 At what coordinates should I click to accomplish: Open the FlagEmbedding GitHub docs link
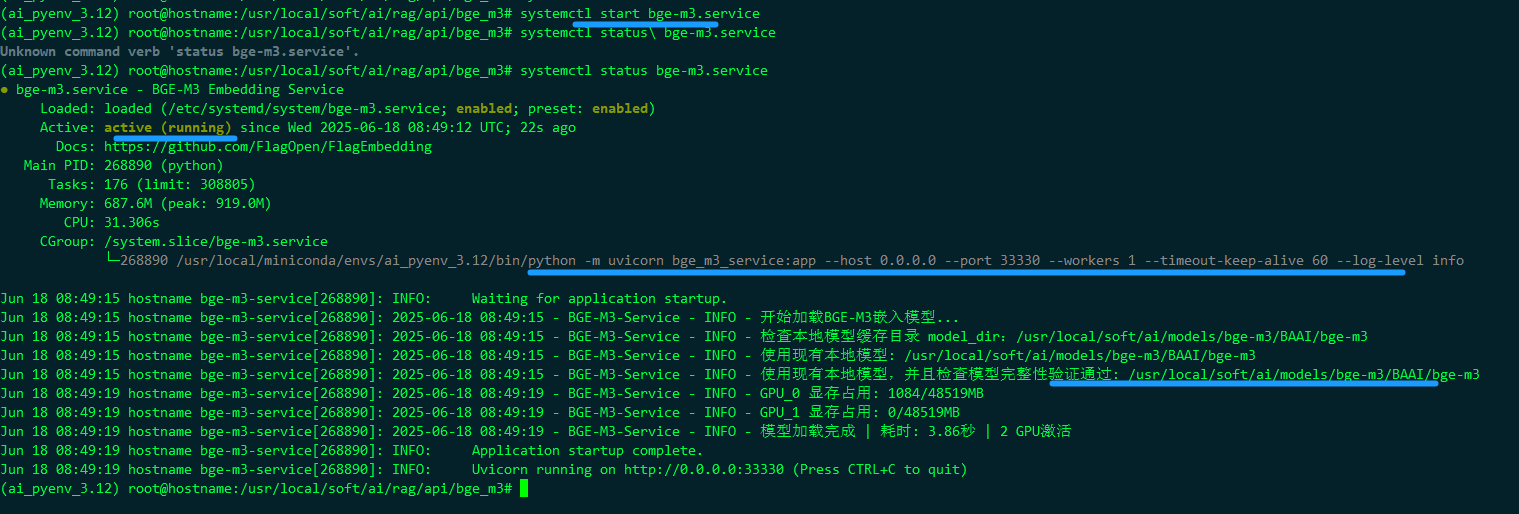268,146
